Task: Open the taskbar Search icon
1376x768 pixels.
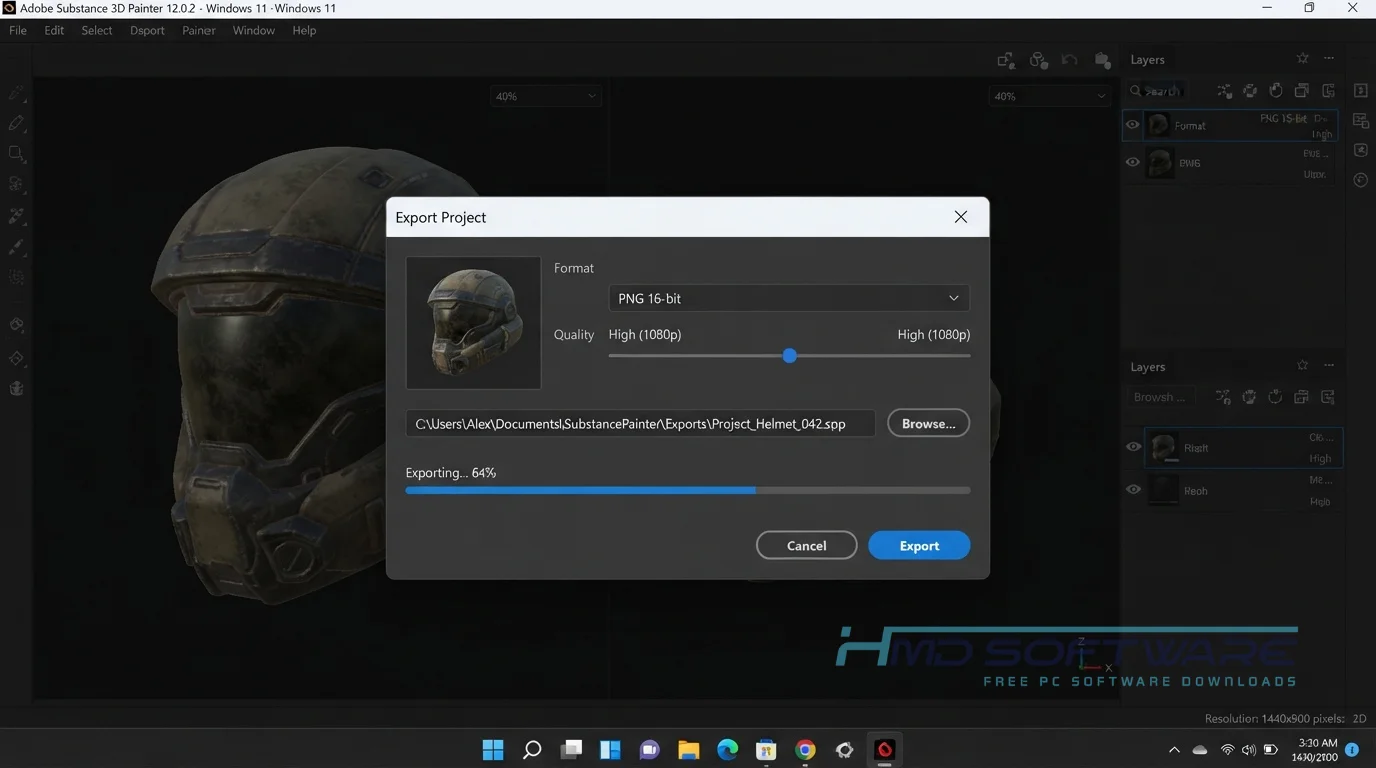Action: point(532,750)
